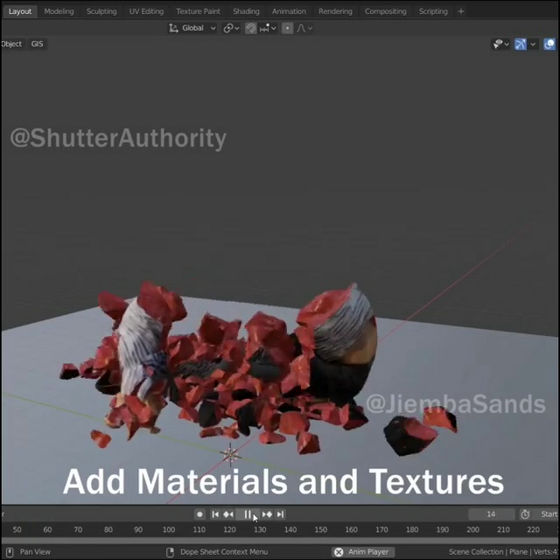Viewport: 560px width, 560px height.
Task: Click Dope Sheet Context Menu status hint
Action: tap(224, 552)
